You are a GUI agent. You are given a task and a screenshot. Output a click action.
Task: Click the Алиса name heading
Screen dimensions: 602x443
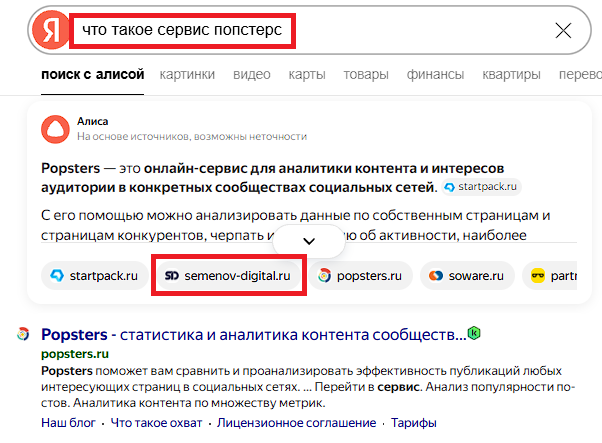[93, 121]
